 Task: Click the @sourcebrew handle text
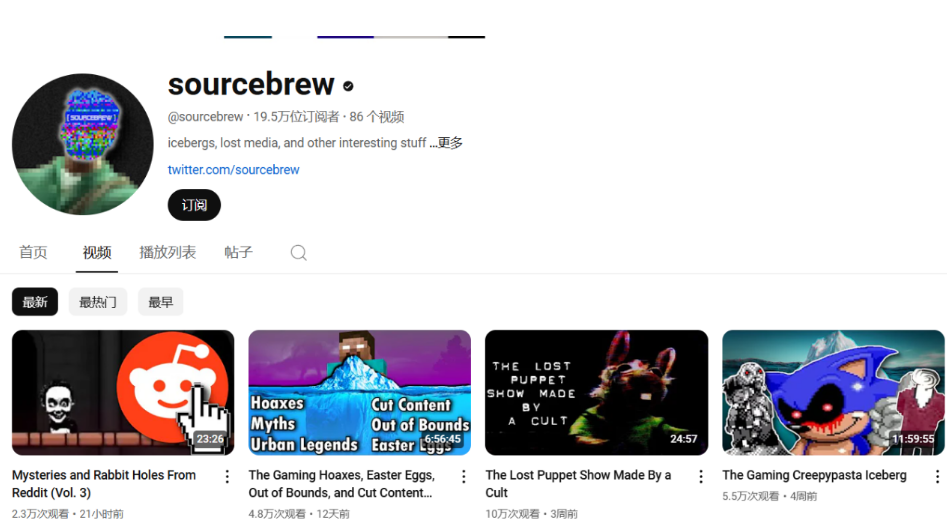[205, 117]
